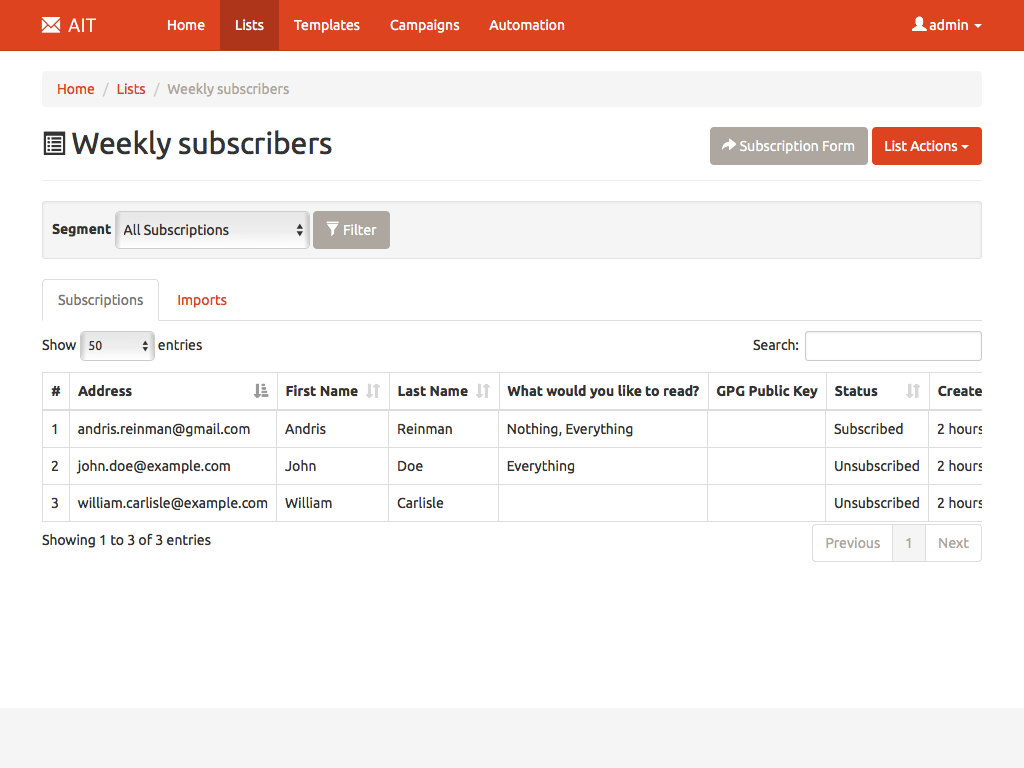Click the Lists breadcrumb link
The image size is (1024, 768).
pos(131,89)
